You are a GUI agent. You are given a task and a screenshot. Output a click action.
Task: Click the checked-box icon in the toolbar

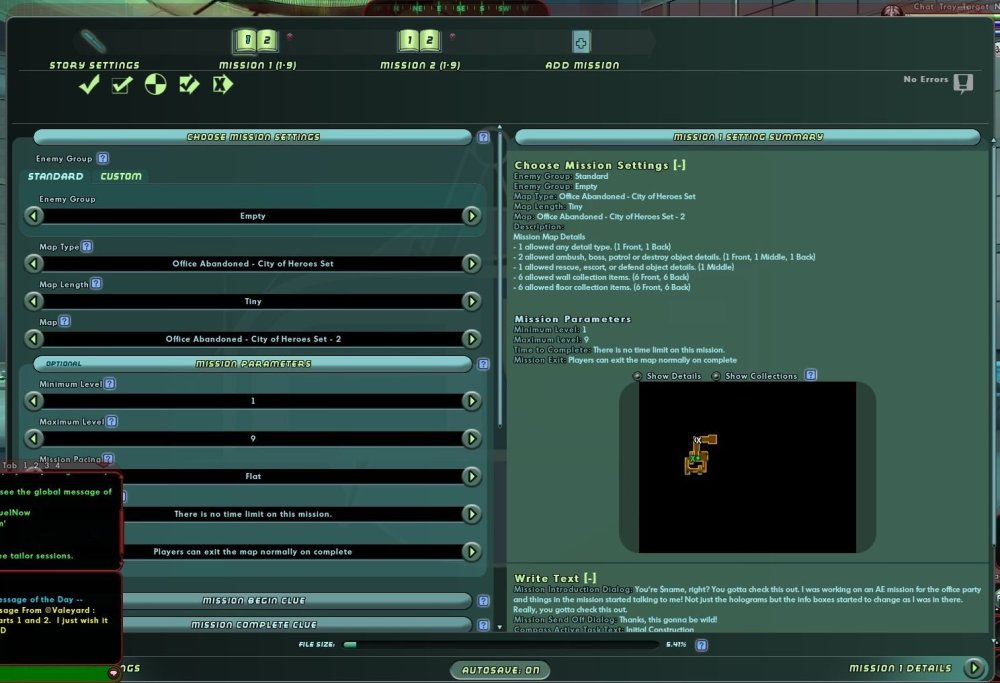(x=121, y=86)
